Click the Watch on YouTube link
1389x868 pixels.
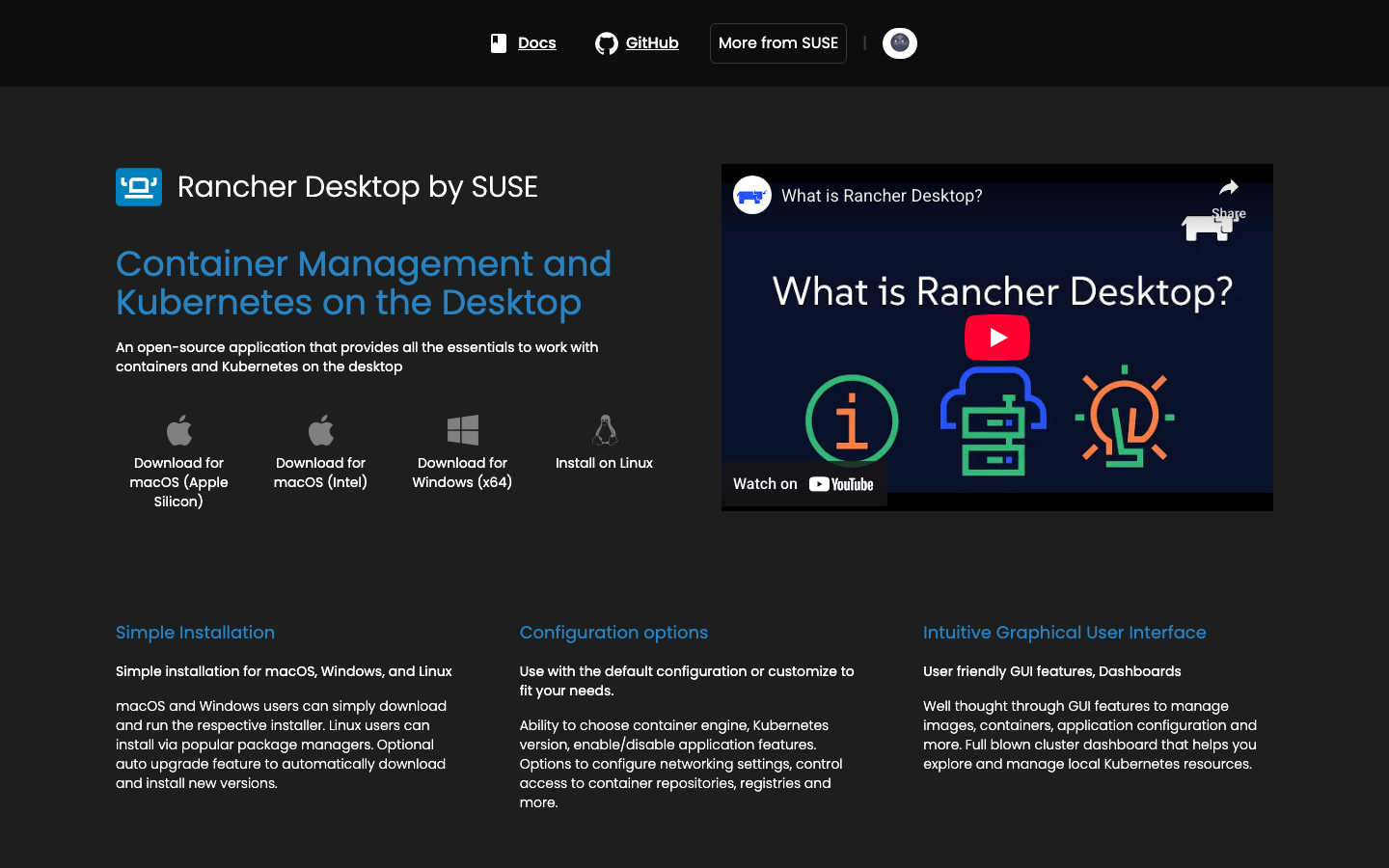(x=803, y=483)
